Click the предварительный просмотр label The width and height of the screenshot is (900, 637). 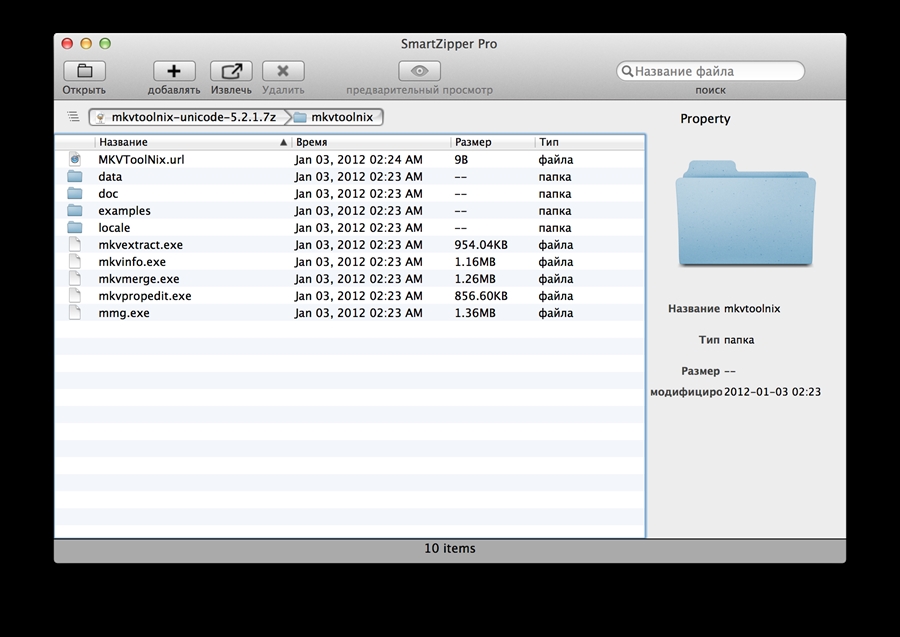point(420,90)
